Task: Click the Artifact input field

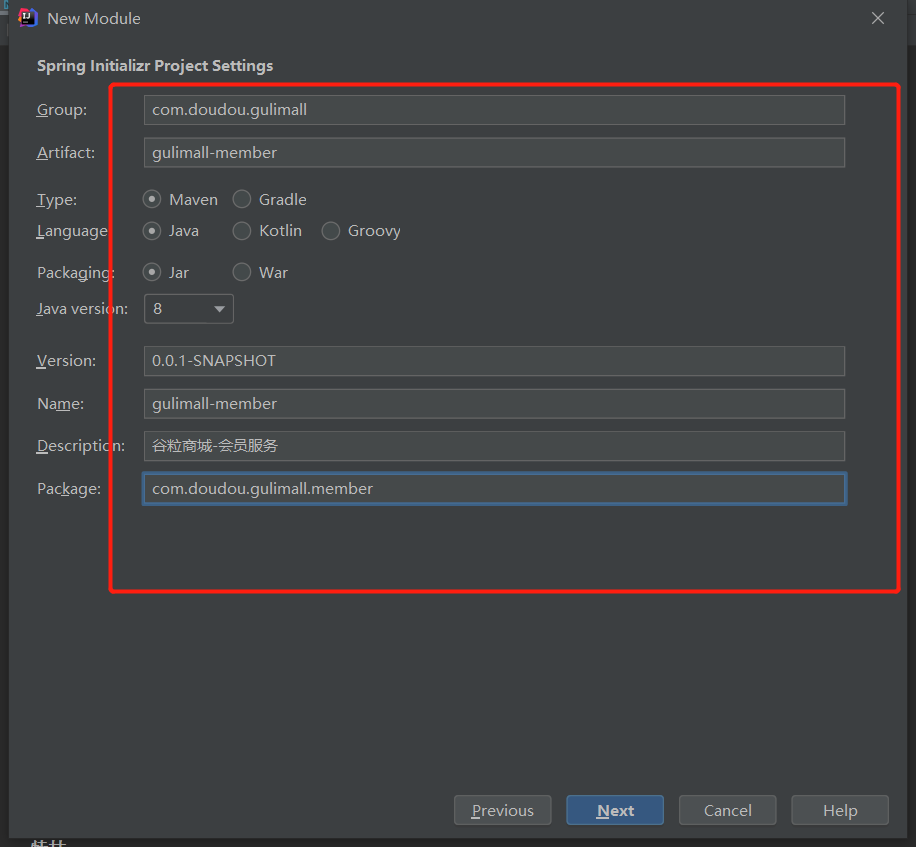Action: click(494, 152)
